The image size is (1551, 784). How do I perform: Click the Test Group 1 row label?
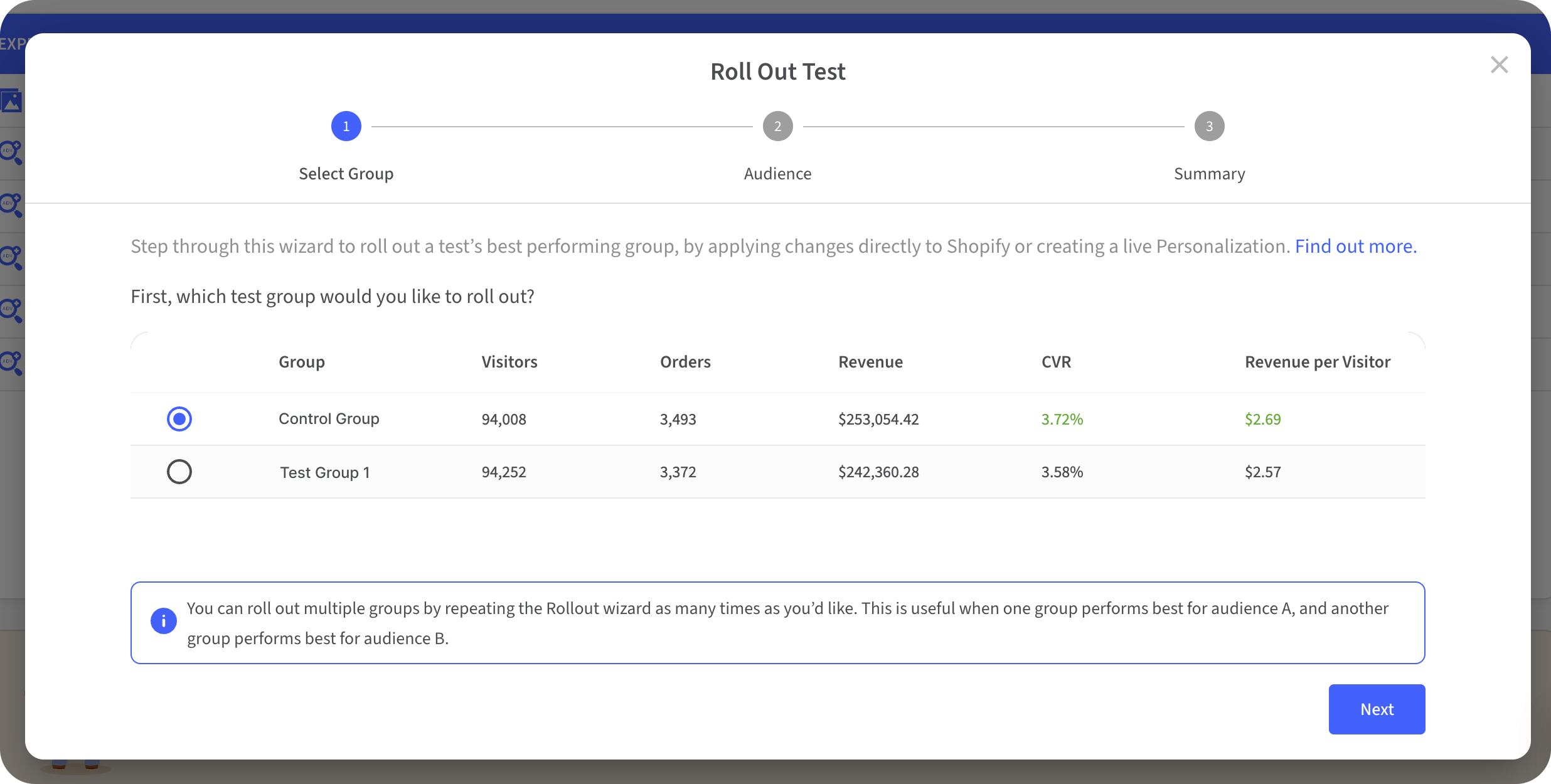(324, 472)
